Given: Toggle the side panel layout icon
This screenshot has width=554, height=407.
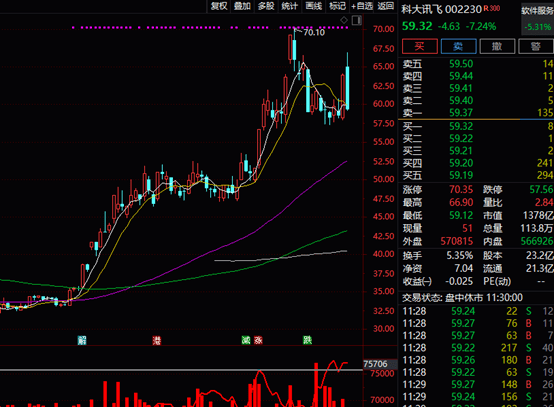Looking at the screenshot, I should 357,20.
